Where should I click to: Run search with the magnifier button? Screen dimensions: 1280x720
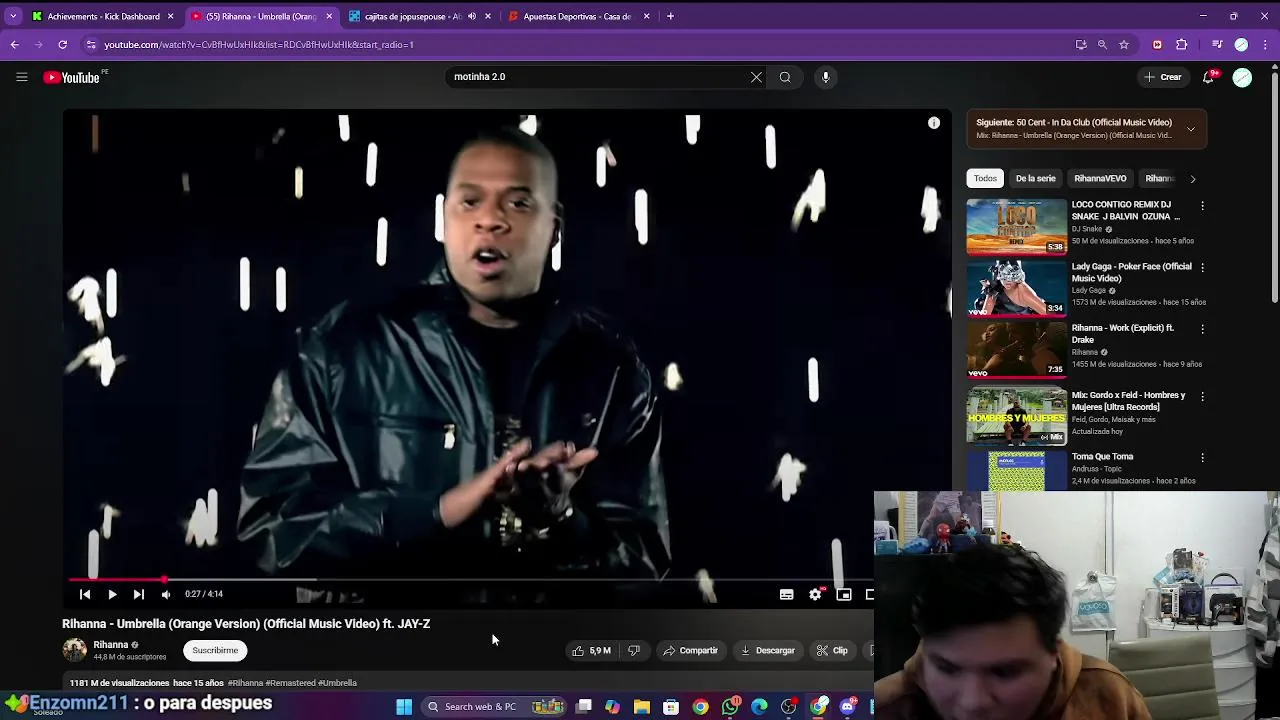785,77
